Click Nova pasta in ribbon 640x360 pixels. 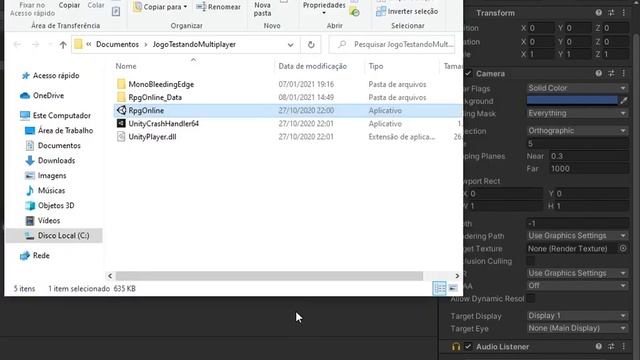point(262,9)
